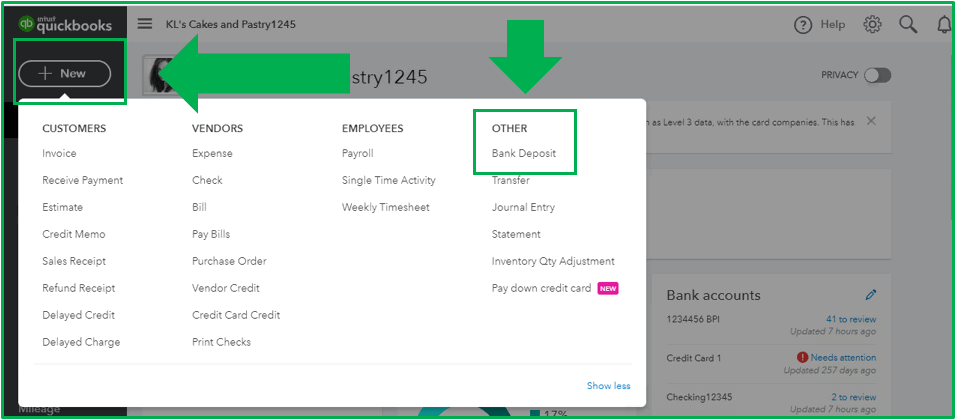Choose Expense under Vendors

pyautogui.click(x=212, y=153)
